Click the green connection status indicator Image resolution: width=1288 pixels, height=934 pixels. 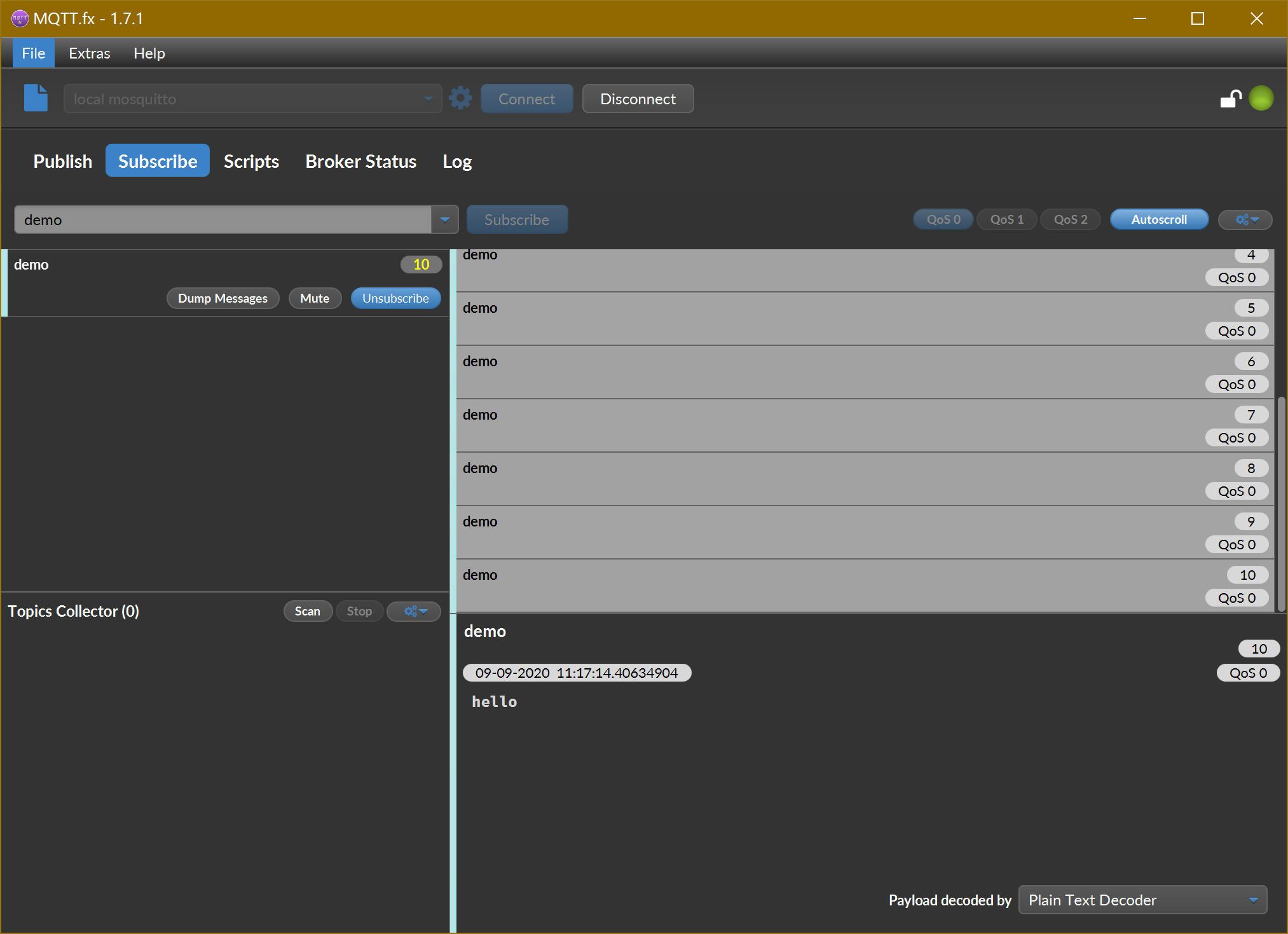1261,99
